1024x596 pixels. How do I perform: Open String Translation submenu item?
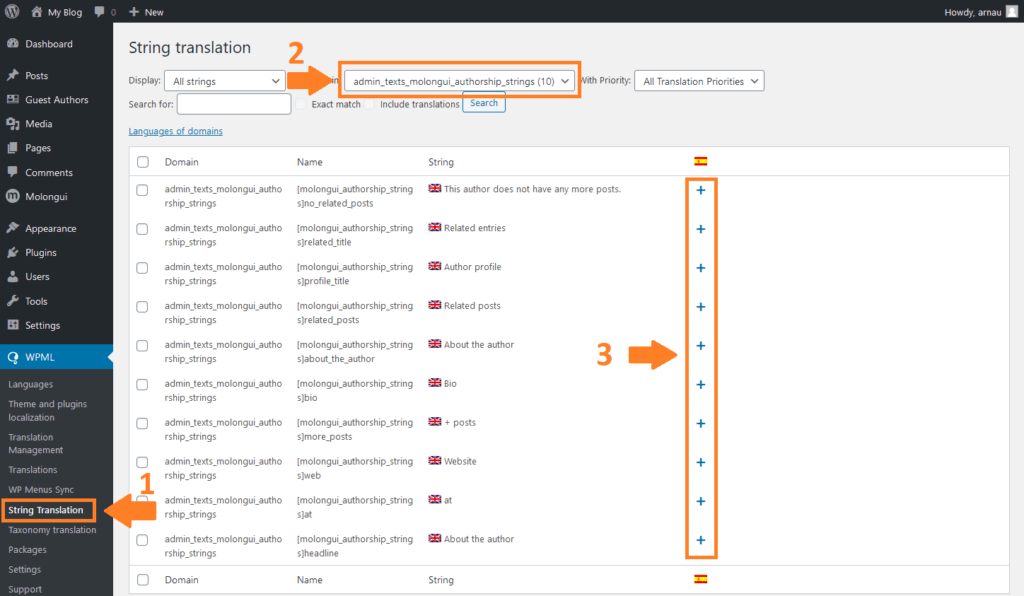46,510
